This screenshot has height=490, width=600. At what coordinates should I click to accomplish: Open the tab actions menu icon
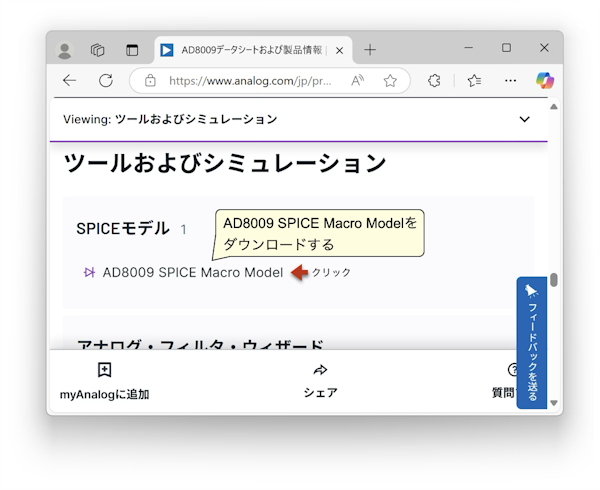[x=131, y=50]
